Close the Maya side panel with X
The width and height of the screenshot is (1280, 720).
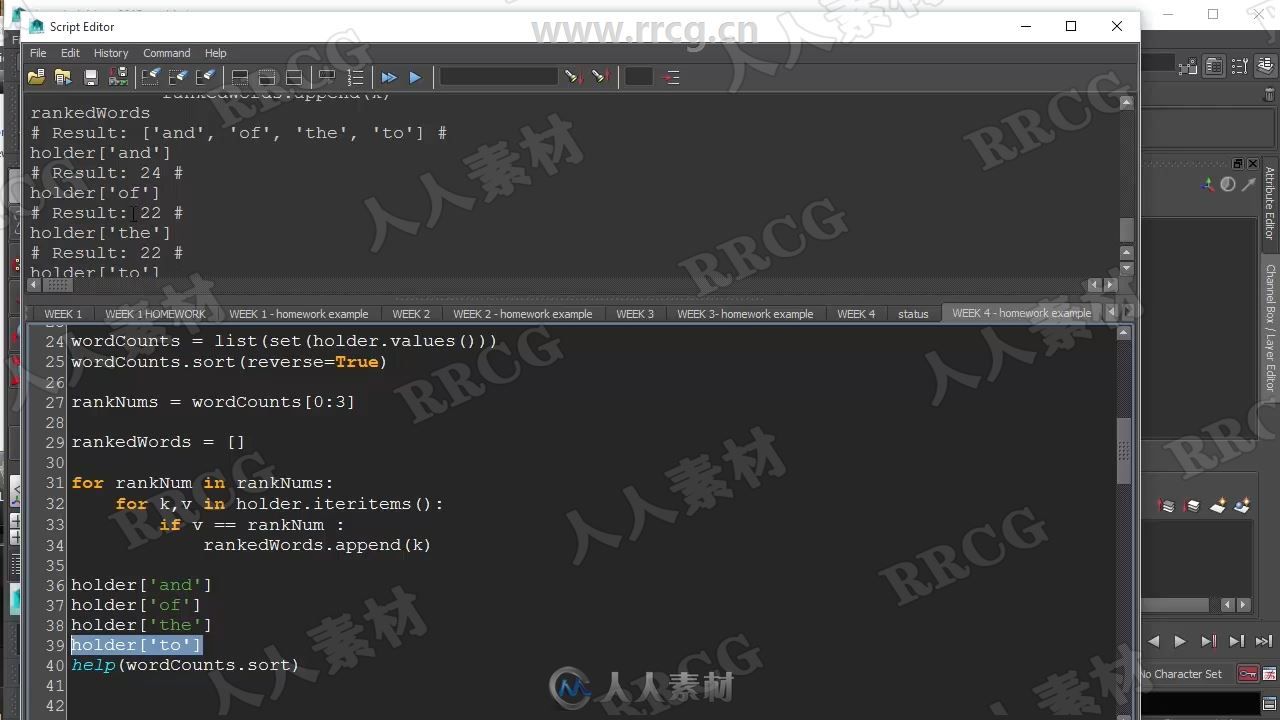tap(1251, 163)
